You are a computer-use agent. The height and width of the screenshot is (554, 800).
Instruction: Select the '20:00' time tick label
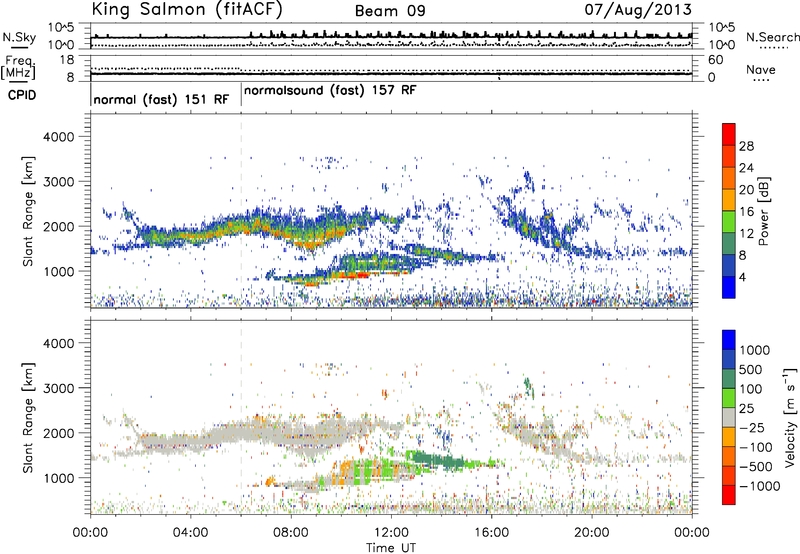click(592, 533)
